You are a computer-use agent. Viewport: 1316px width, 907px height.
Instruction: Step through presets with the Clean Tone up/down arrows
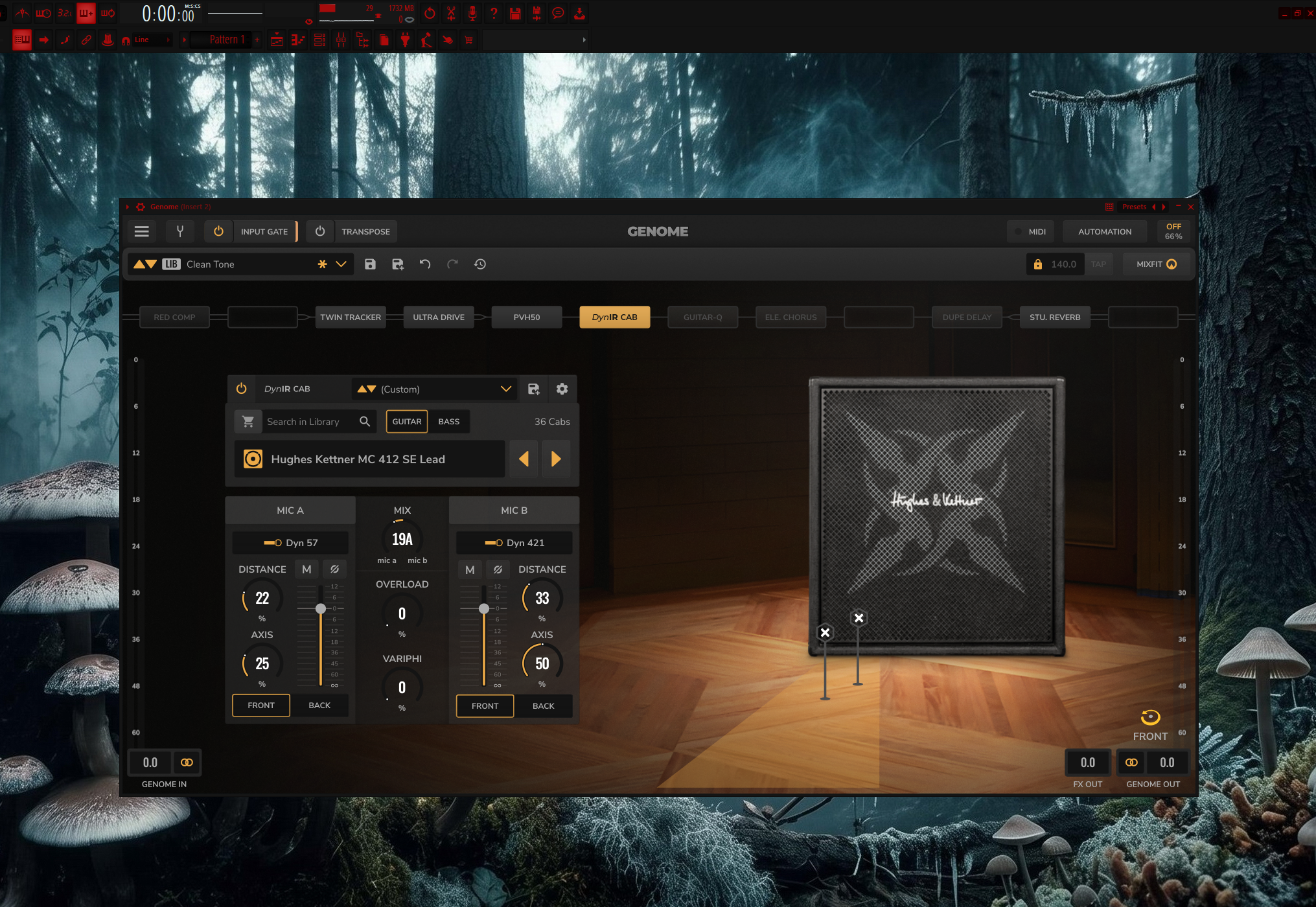[145, 264]
